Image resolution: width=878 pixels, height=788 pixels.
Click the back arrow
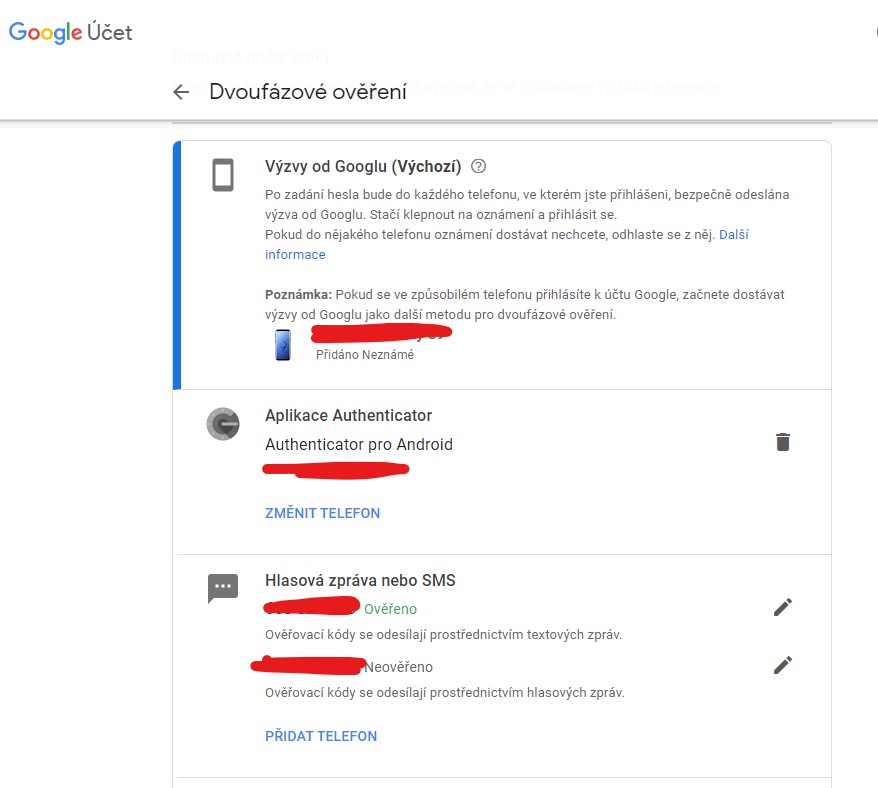181,91
